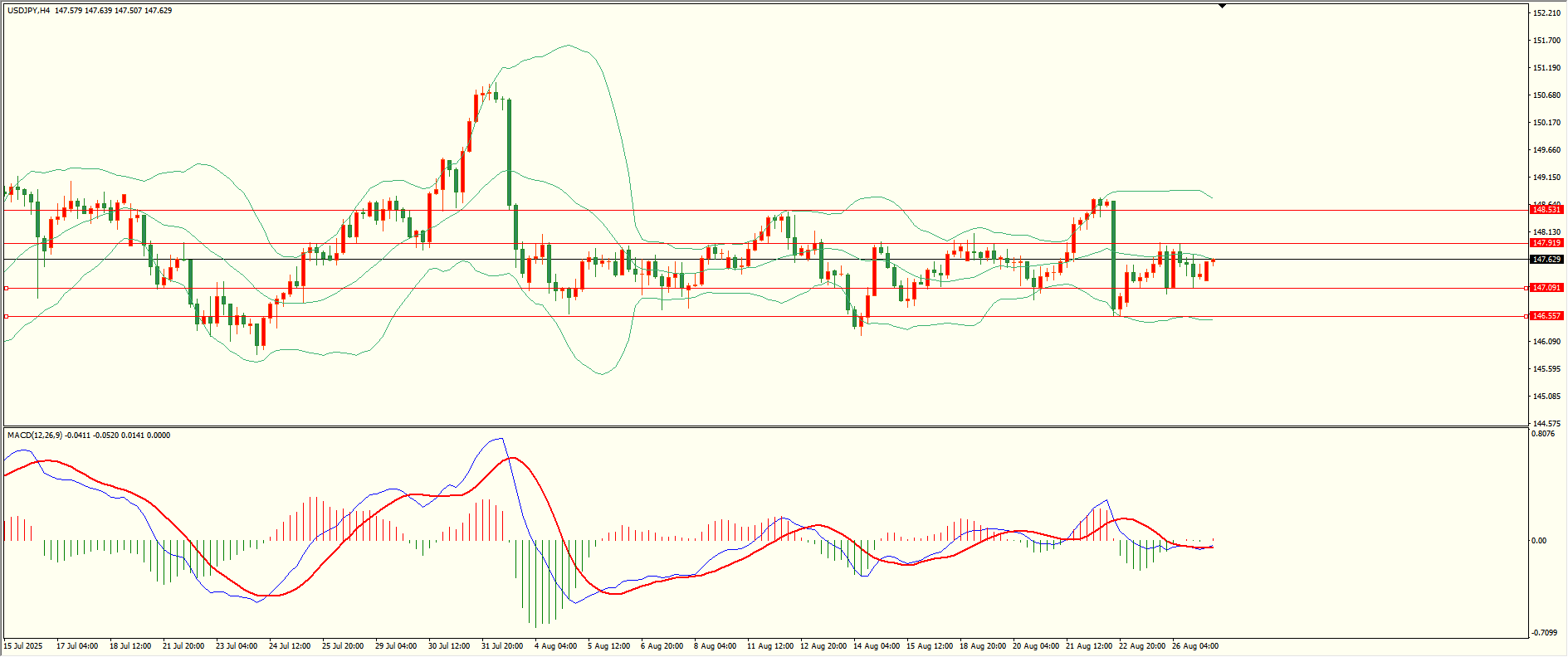Click the tall green candle at 31 Jul 20:00
This screenshot has width=1568, height=657.
pyautogui.click(x=509, y=153)
